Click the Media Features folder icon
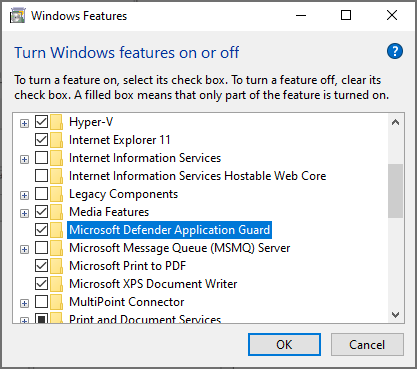This screenshot has height=369, width=417. point(57,212)
